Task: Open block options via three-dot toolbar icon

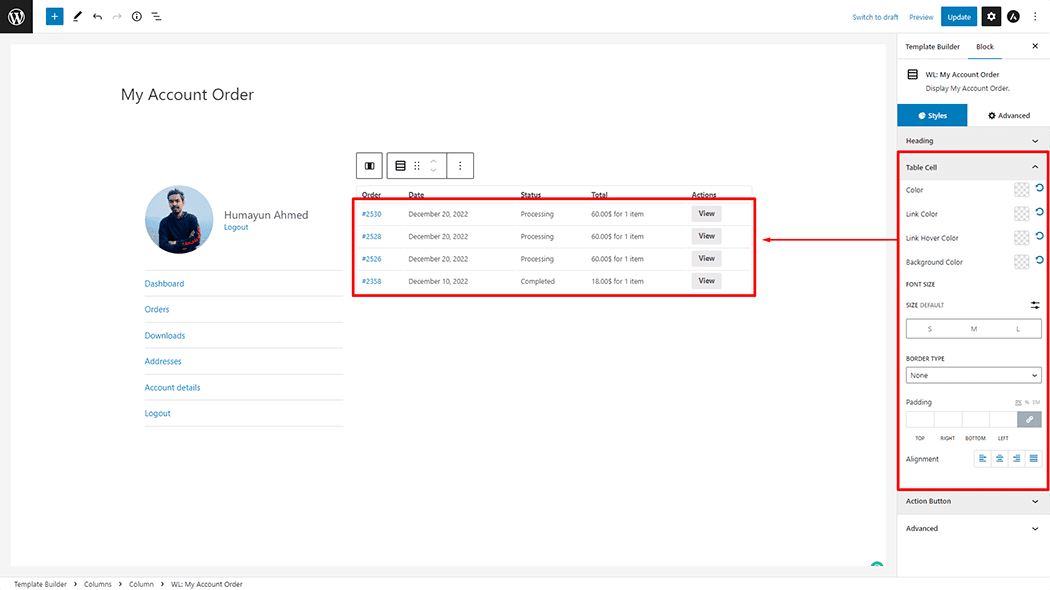Action: tap(460, 165)
